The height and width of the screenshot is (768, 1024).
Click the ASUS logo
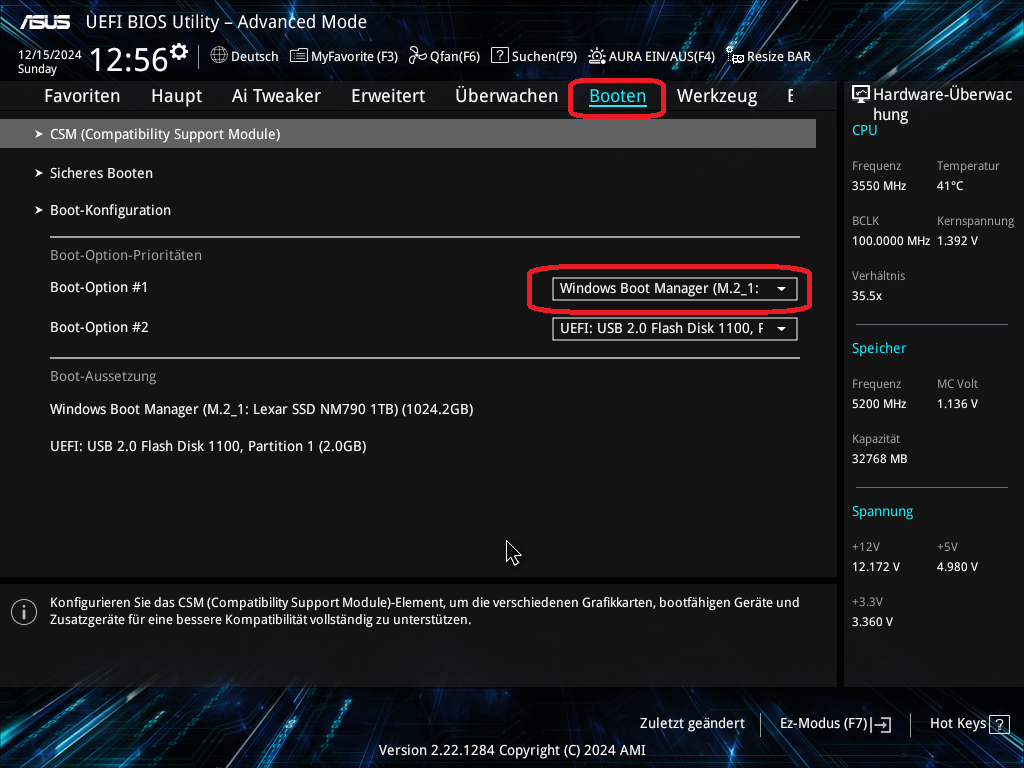point(44,22)
